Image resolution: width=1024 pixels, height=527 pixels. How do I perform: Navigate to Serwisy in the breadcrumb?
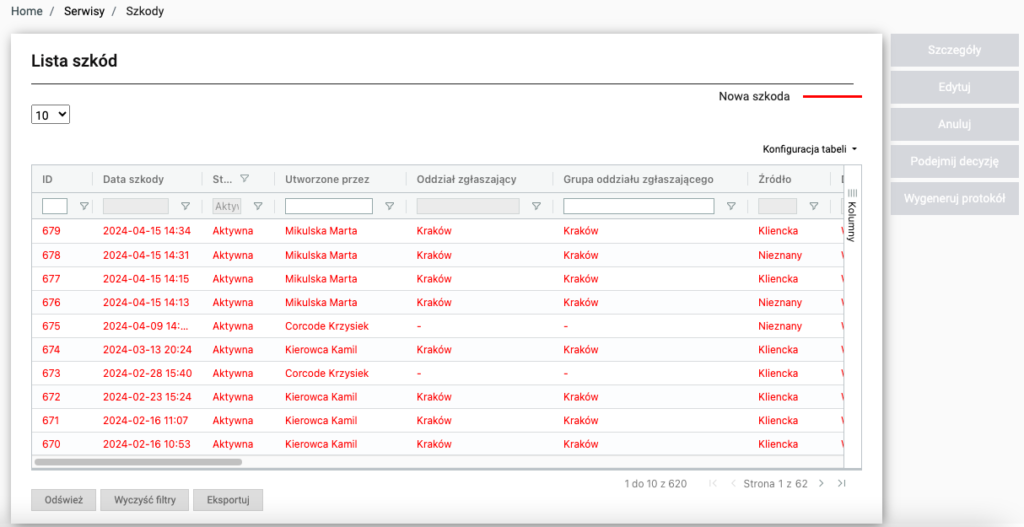coord(85,11)
